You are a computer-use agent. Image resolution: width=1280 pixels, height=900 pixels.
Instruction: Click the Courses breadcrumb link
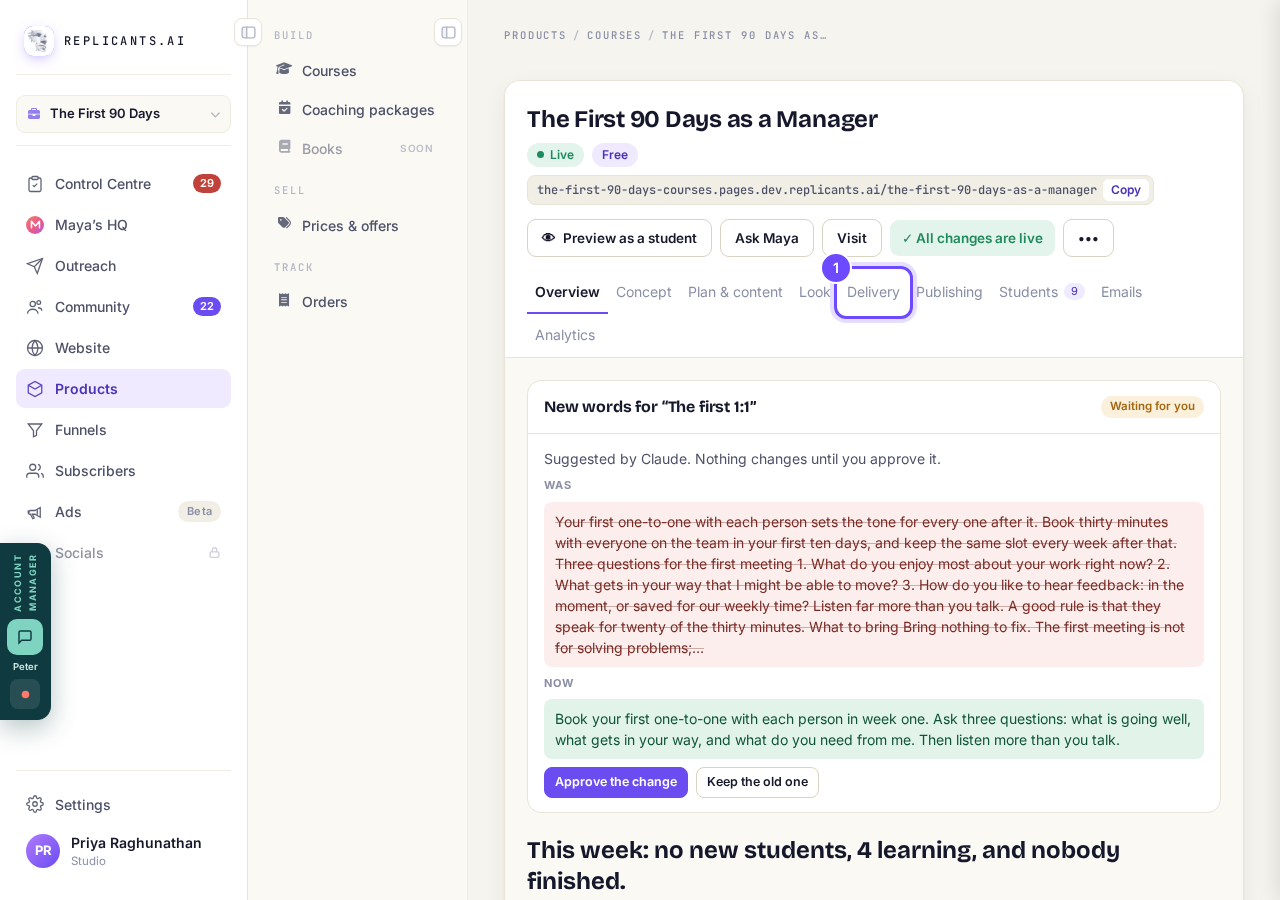pyautogui.click(x=614, y=35)
